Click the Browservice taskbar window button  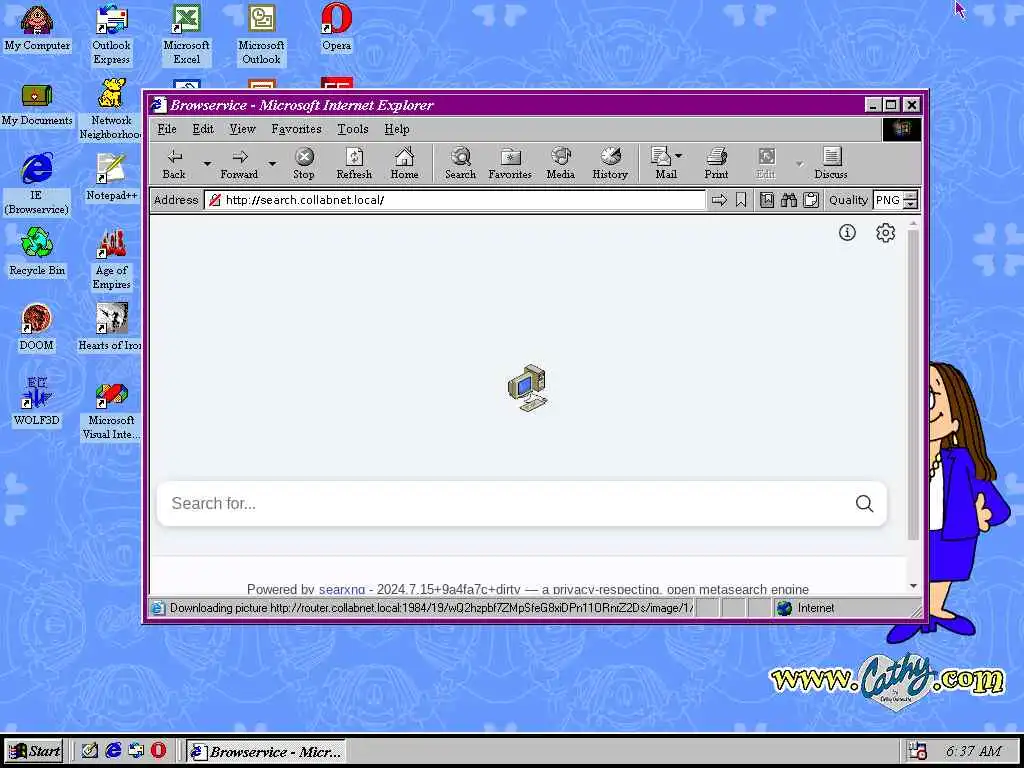click(x=265, y=752)
